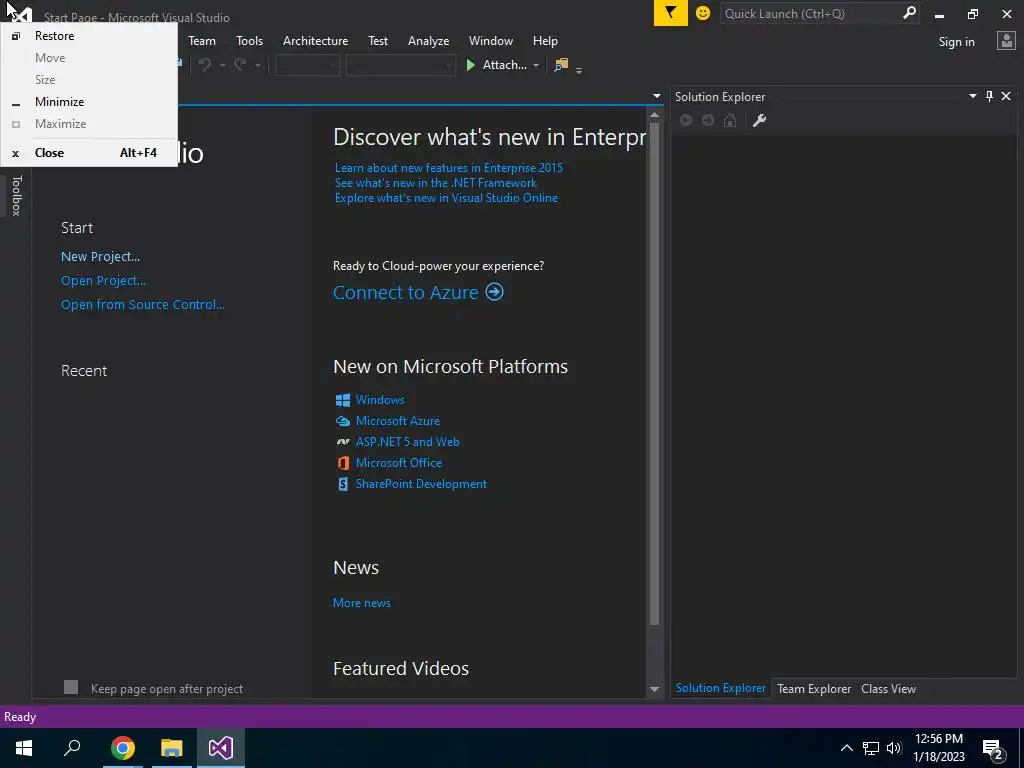Click the network tray icon
This screenshot has width=1024, height=768.
(871, 748)
